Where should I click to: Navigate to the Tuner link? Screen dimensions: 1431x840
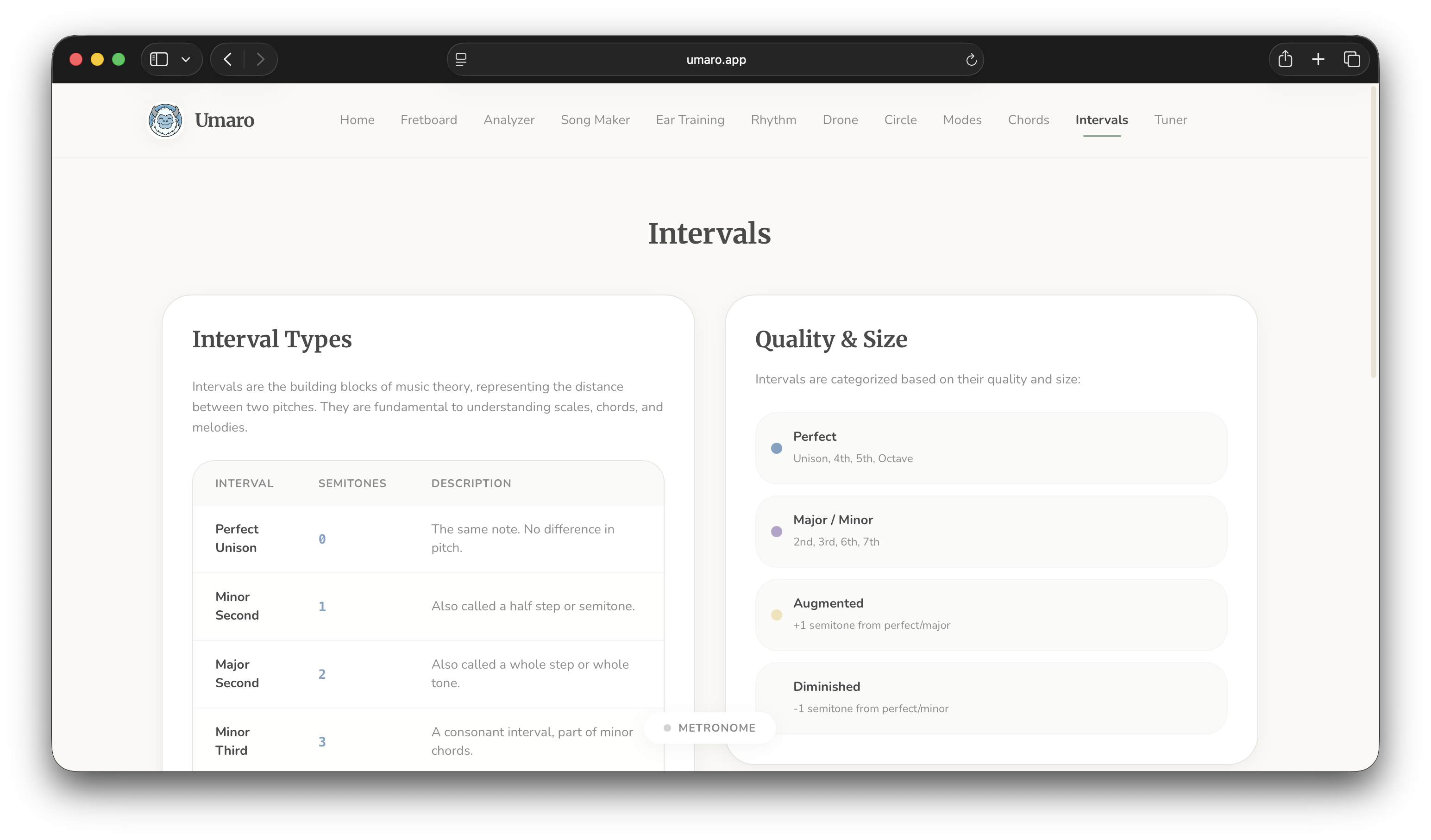1170,120
